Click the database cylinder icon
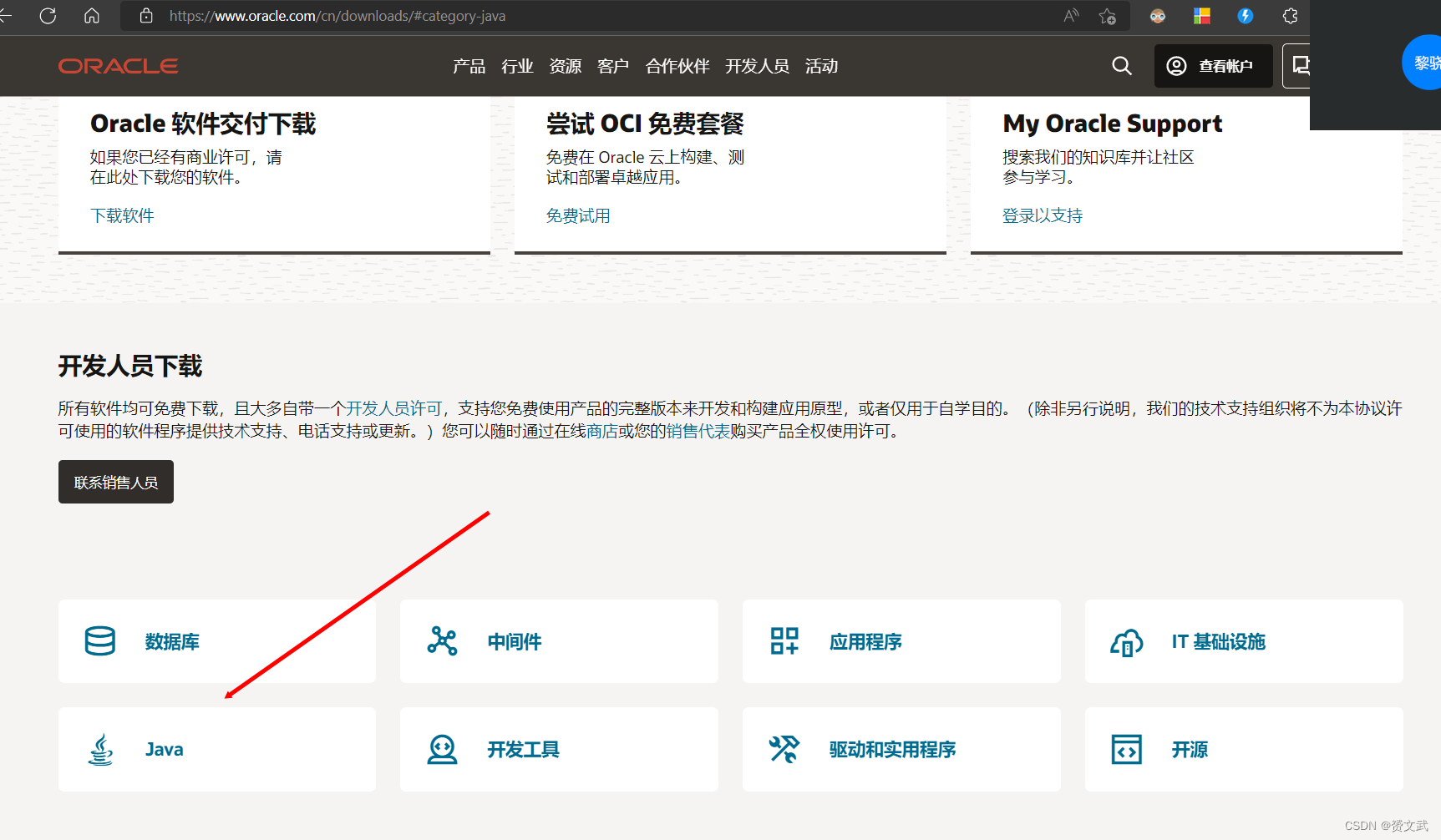Image resolution: width=1441 pixels, height=840 pixels. [x=100, y=641]
